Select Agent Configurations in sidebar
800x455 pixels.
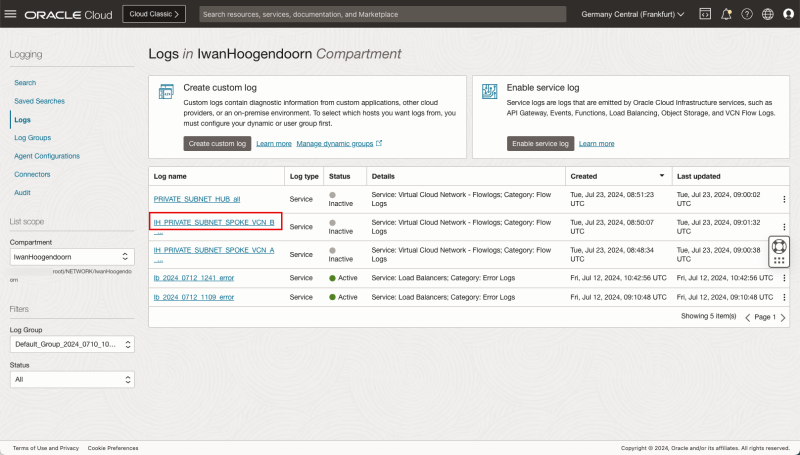47,156
